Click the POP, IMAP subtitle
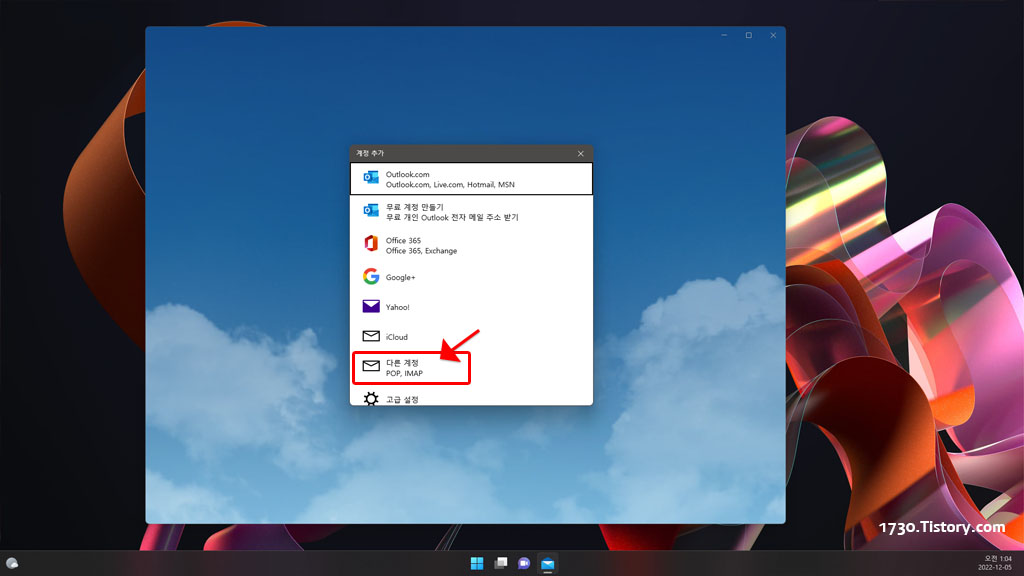 [x=404, y=374]
